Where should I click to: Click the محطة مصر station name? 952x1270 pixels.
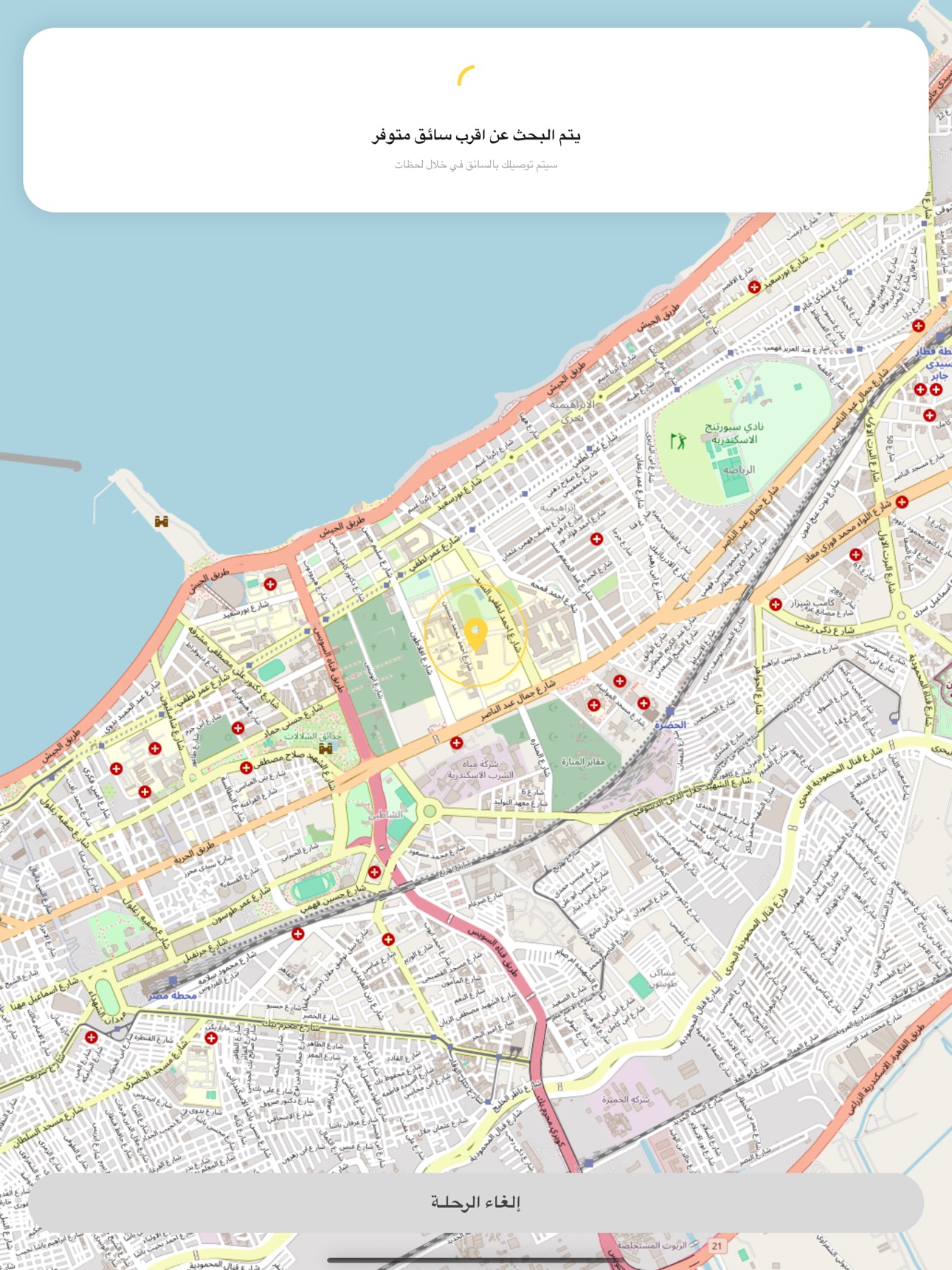point(172,995)
